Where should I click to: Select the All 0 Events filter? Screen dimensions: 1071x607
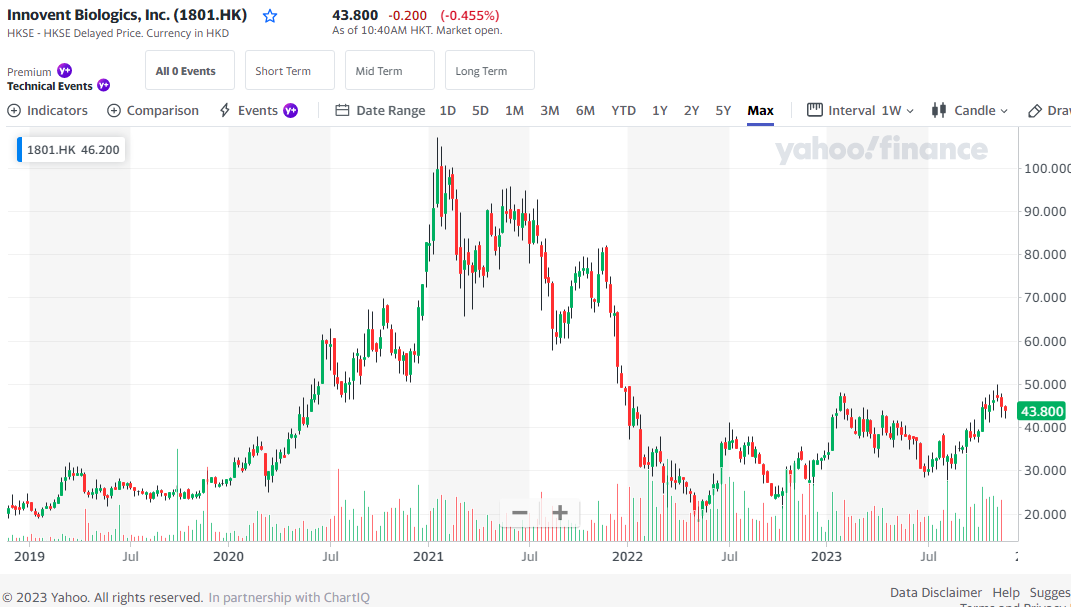coord(189,70)
